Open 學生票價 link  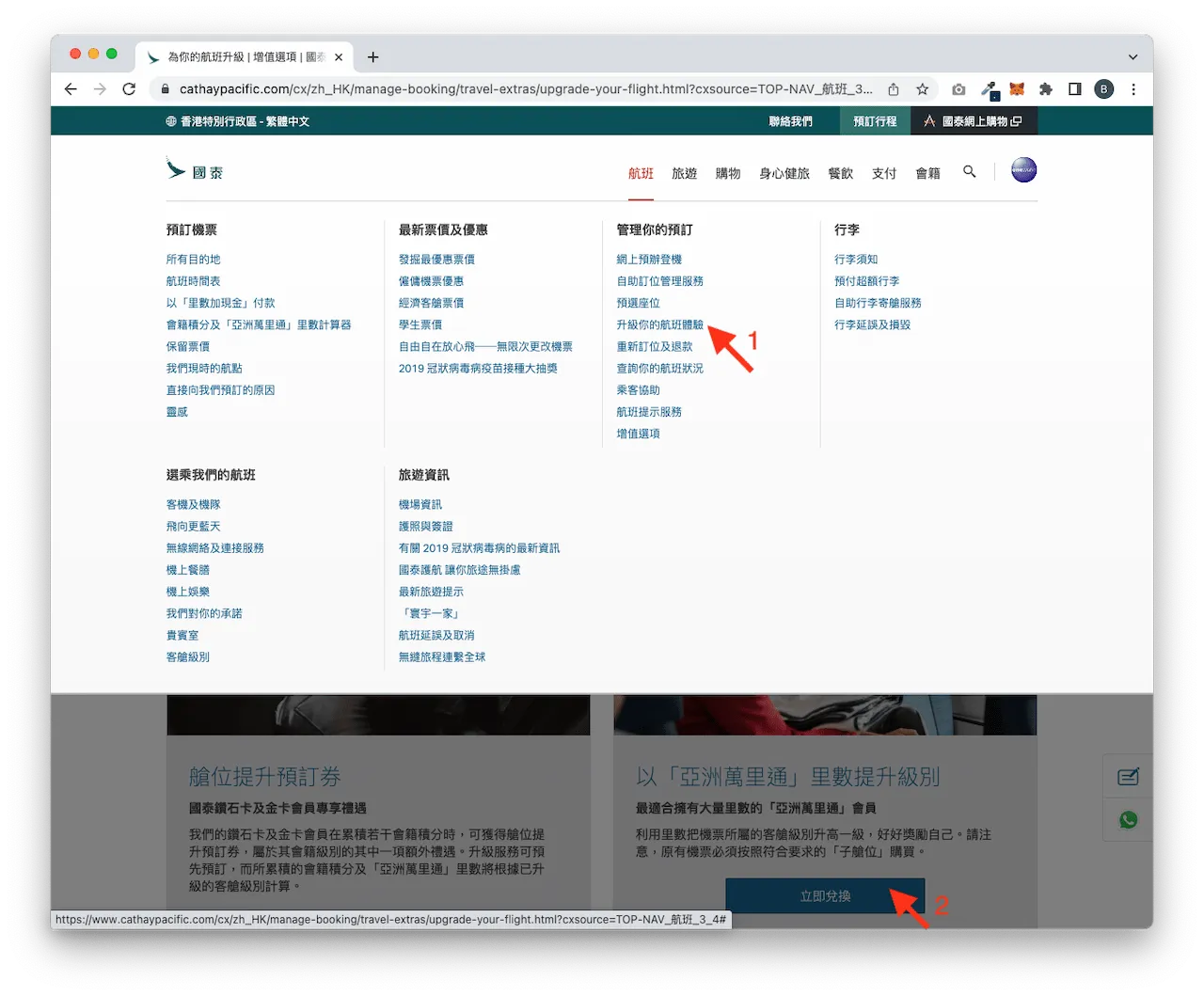(x=420, y=324)
